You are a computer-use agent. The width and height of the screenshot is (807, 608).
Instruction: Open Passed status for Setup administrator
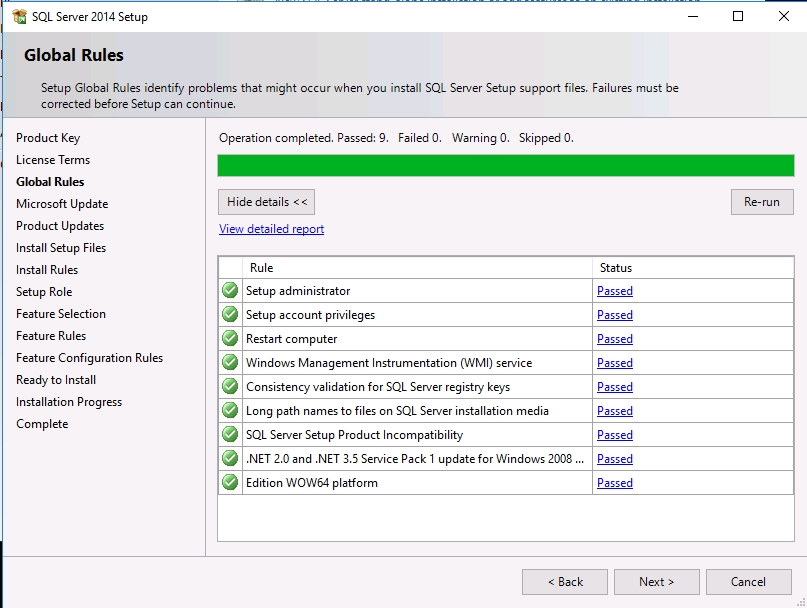(615, 291)
